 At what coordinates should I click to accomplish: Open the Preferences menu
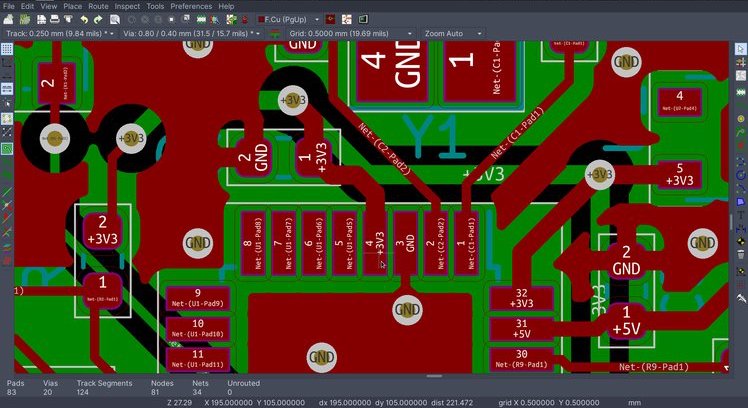[190, 6]
